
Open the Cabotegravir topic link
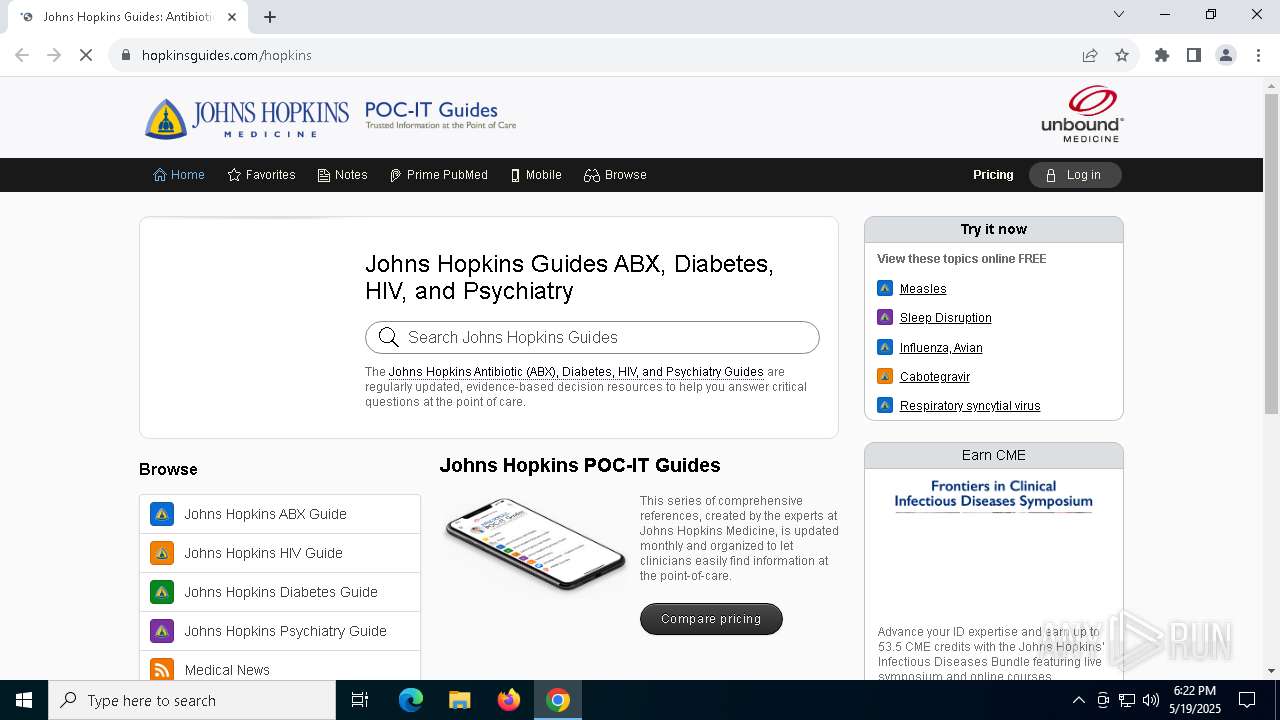(x=935, y=376)
